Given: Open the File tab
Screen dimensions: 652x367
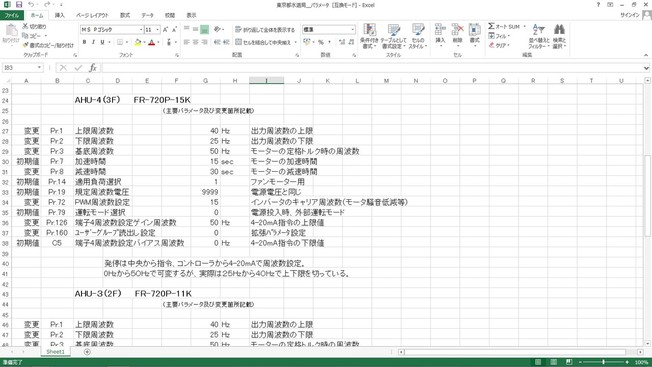Looking at the screenshot, I should coord(12,15).
